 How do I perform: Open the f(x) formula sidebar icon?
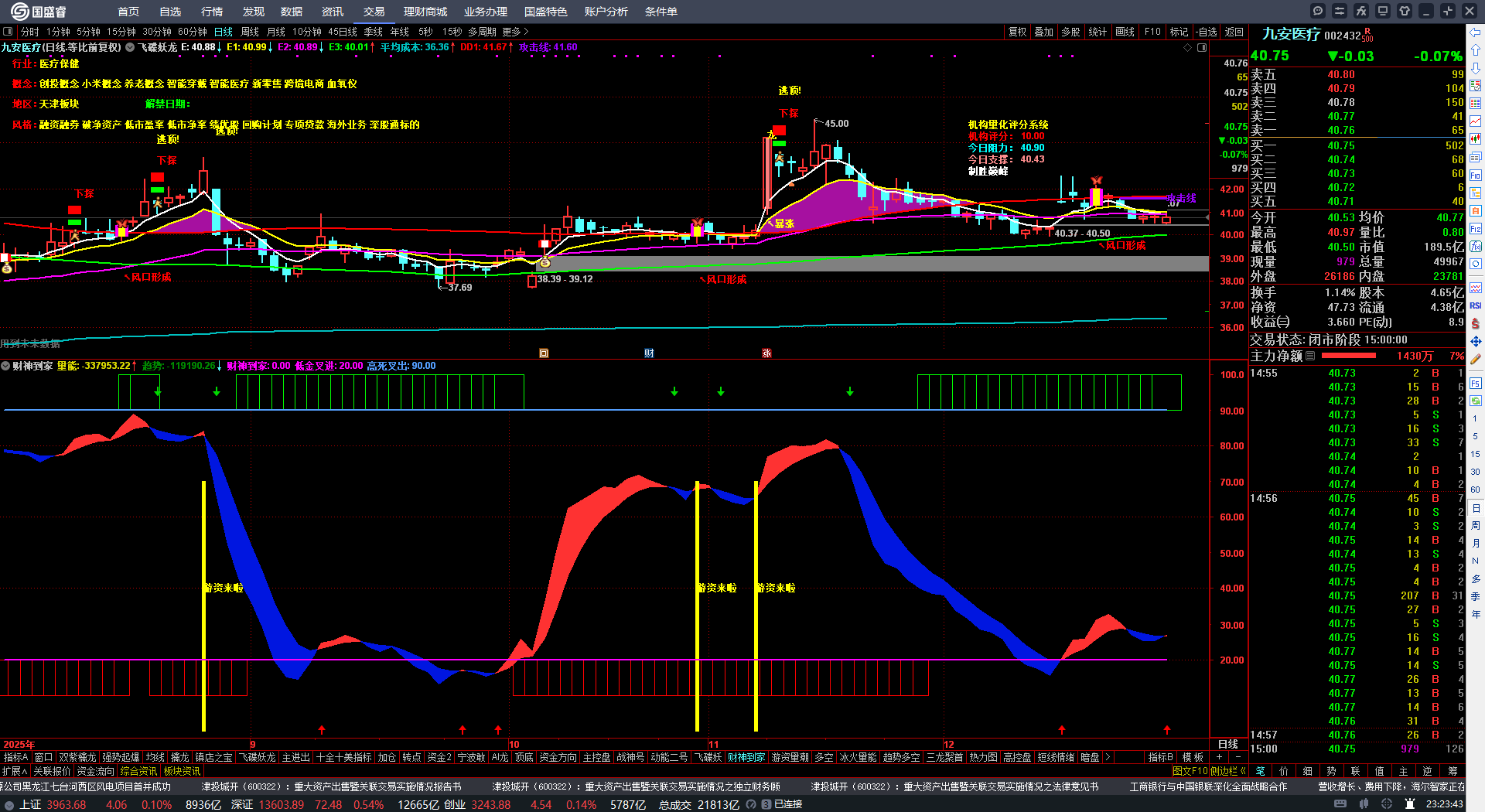(1476, 247)
